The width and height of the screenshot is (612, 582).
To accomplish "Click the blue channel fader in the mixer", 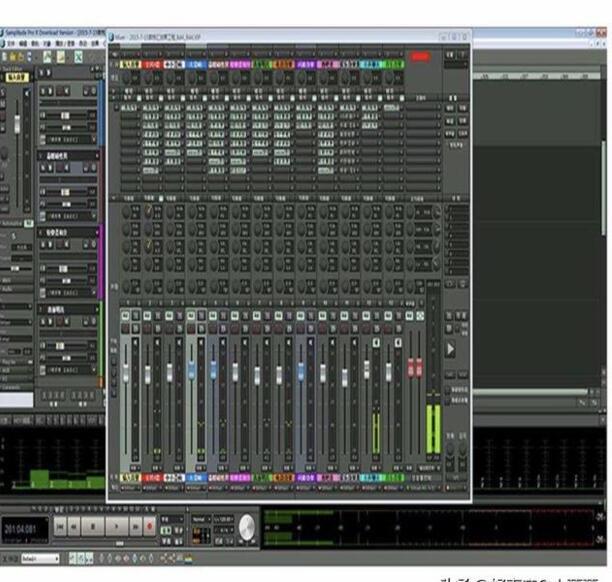I will 191,370.
